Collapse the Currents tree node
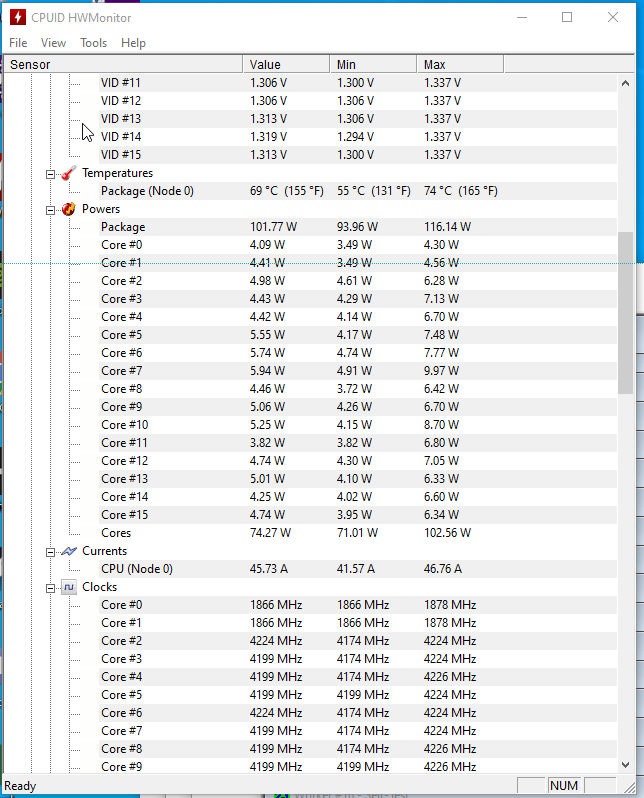The height and width of the screenshot is (798, 644). coord(50,552)
